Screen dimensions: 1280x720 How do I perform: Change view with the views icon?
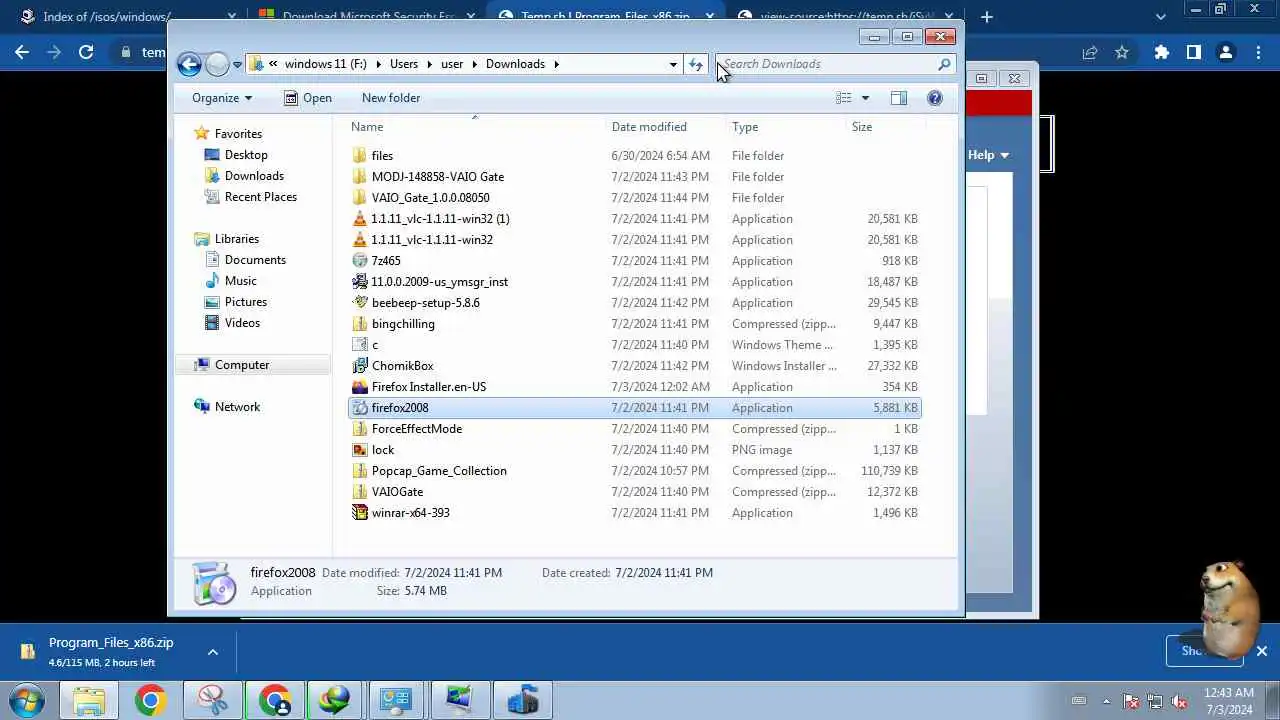click(844, 98)
